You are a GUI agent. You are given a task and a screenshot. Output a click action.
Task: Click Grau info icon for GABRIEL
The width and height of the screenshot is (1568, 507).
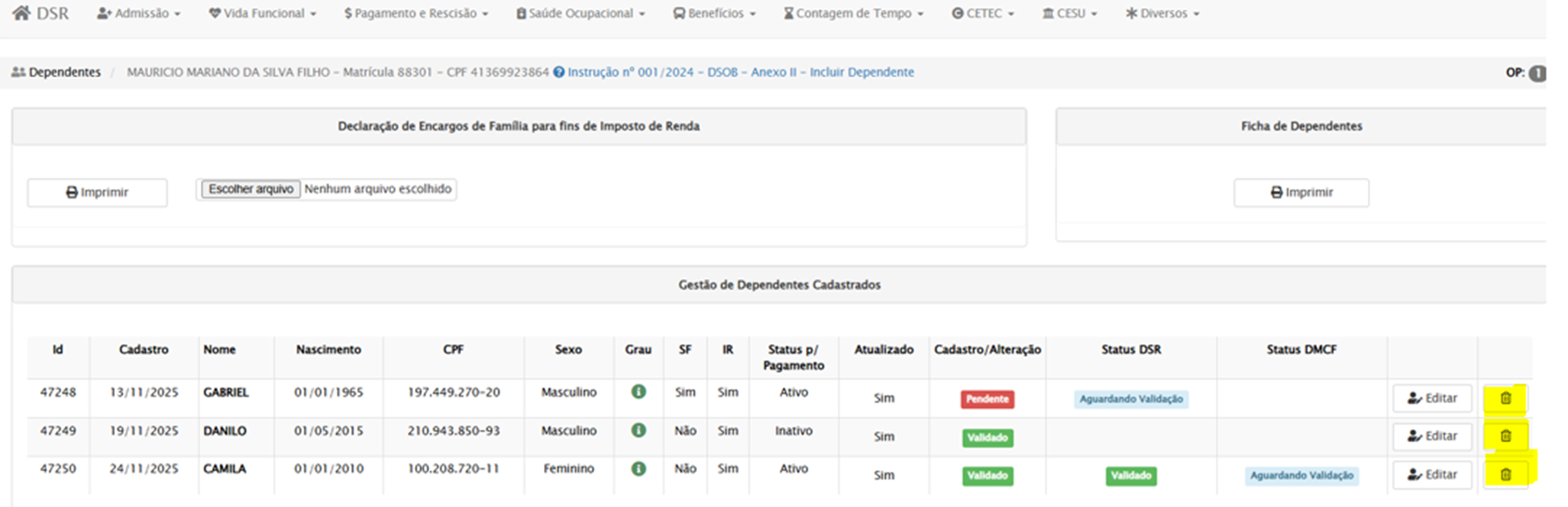click(639, 392)
